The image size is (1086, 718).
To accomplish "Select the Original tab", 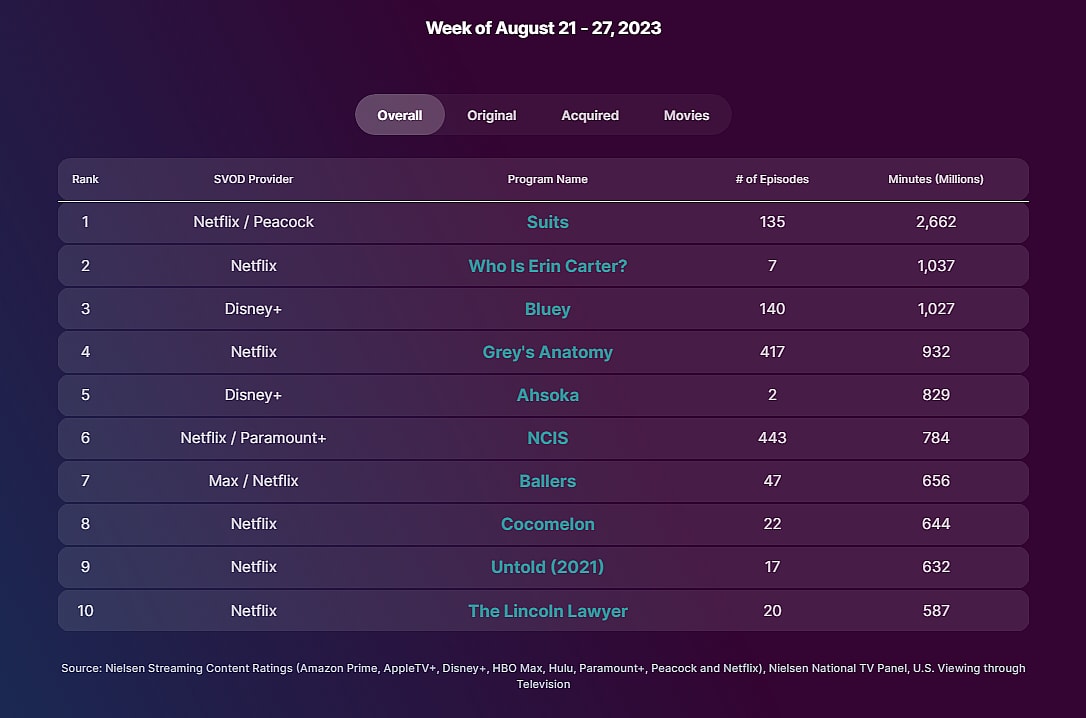I will pyautogui.click(x=491, y=115).
